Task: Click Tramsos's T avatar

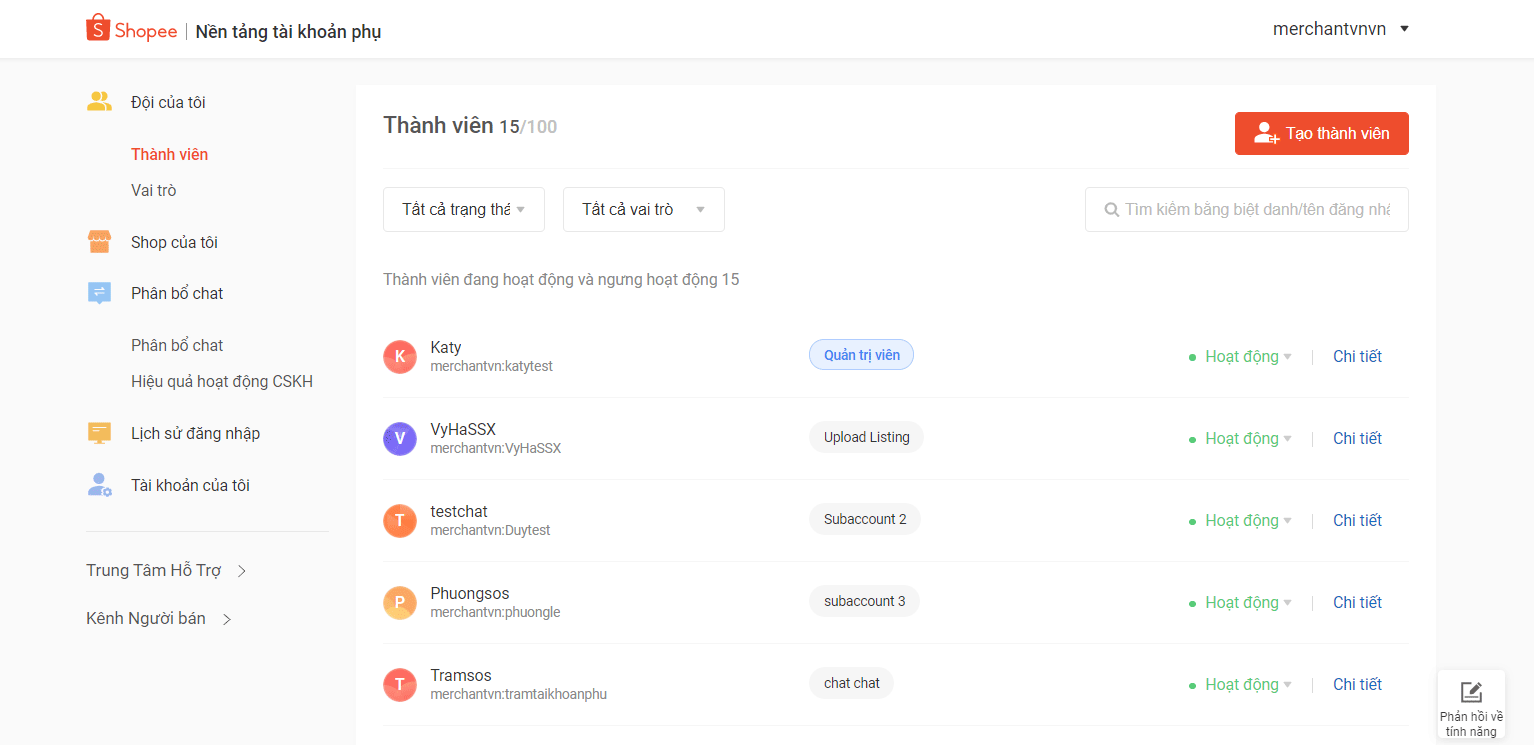Action: (x=400, y=685)
